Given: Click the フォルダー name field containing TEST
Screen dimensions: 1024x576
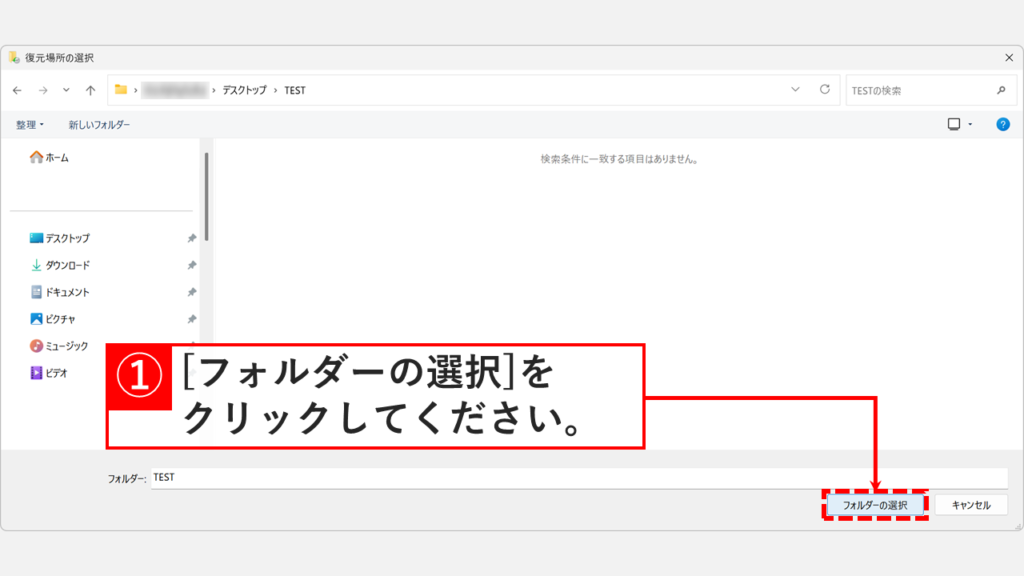Looking at the screenshot, I should (x=579, y=477).
